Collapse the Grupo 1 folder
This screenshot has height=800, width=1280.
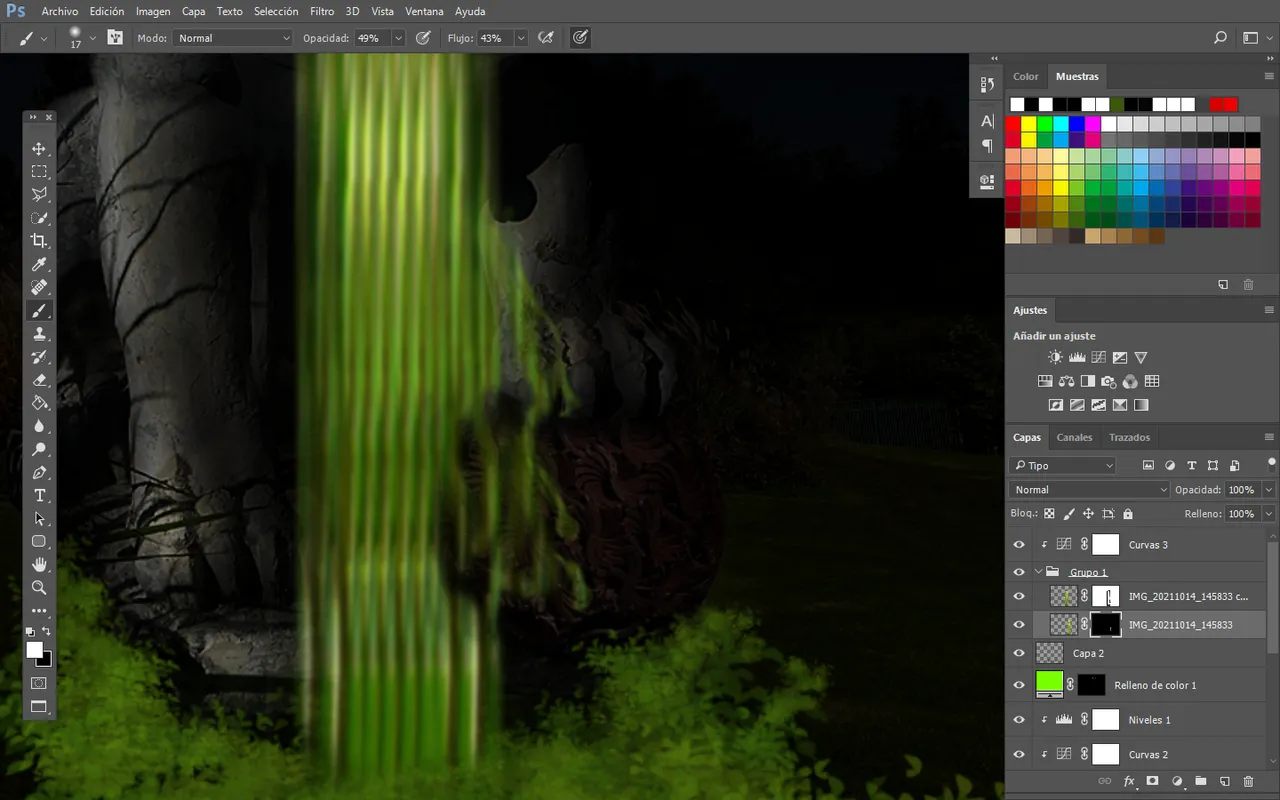pyautogui.click(x=1038, y=572)
